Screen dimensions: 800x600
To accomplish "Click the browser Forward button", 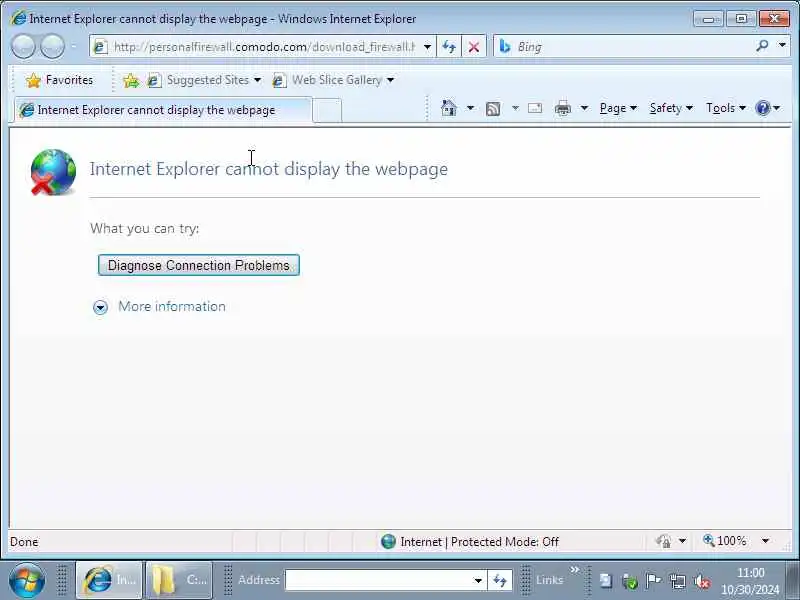I will tap(52, 47).
